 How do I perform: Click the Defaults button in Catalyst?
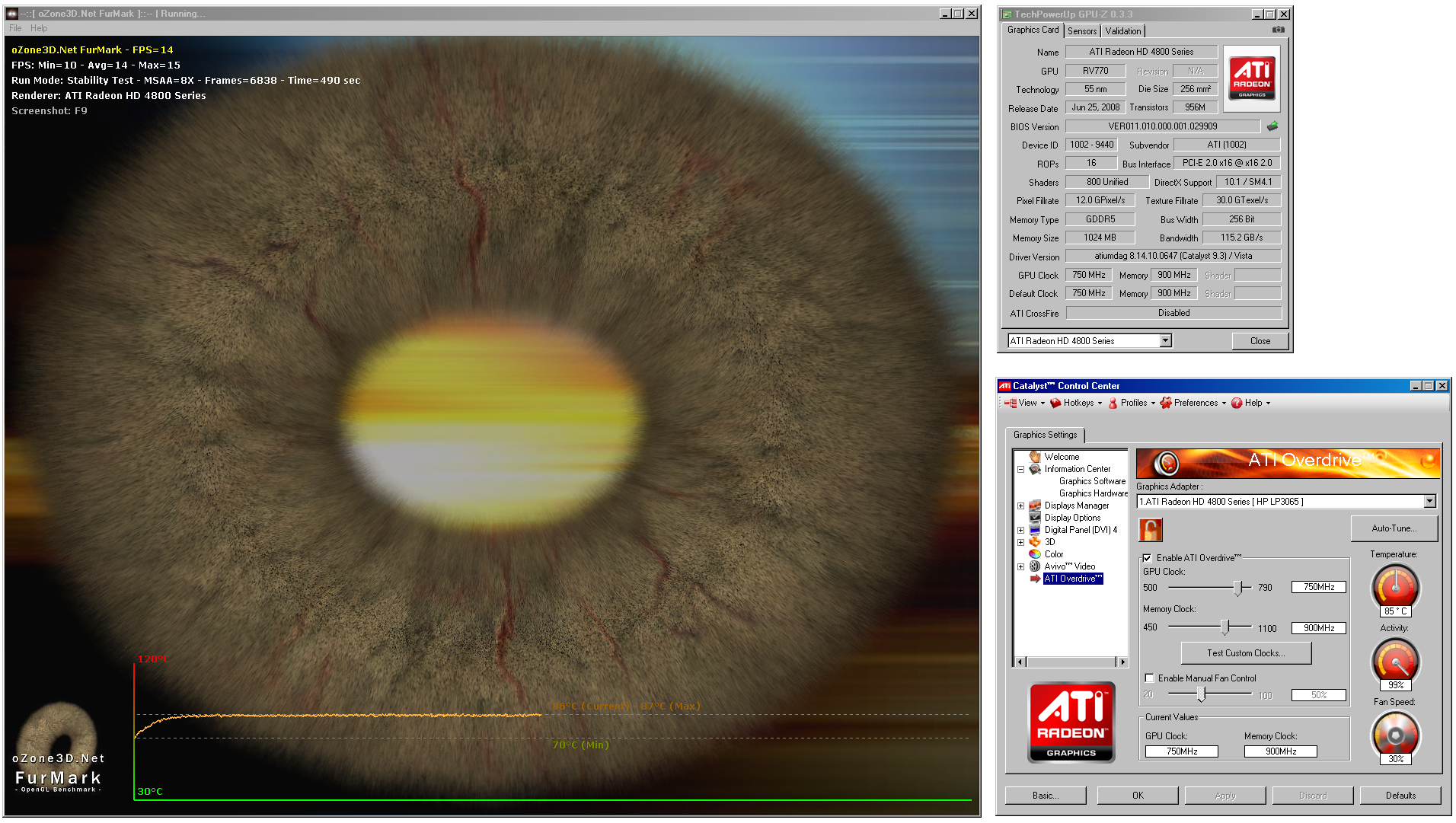[1400, 796]
